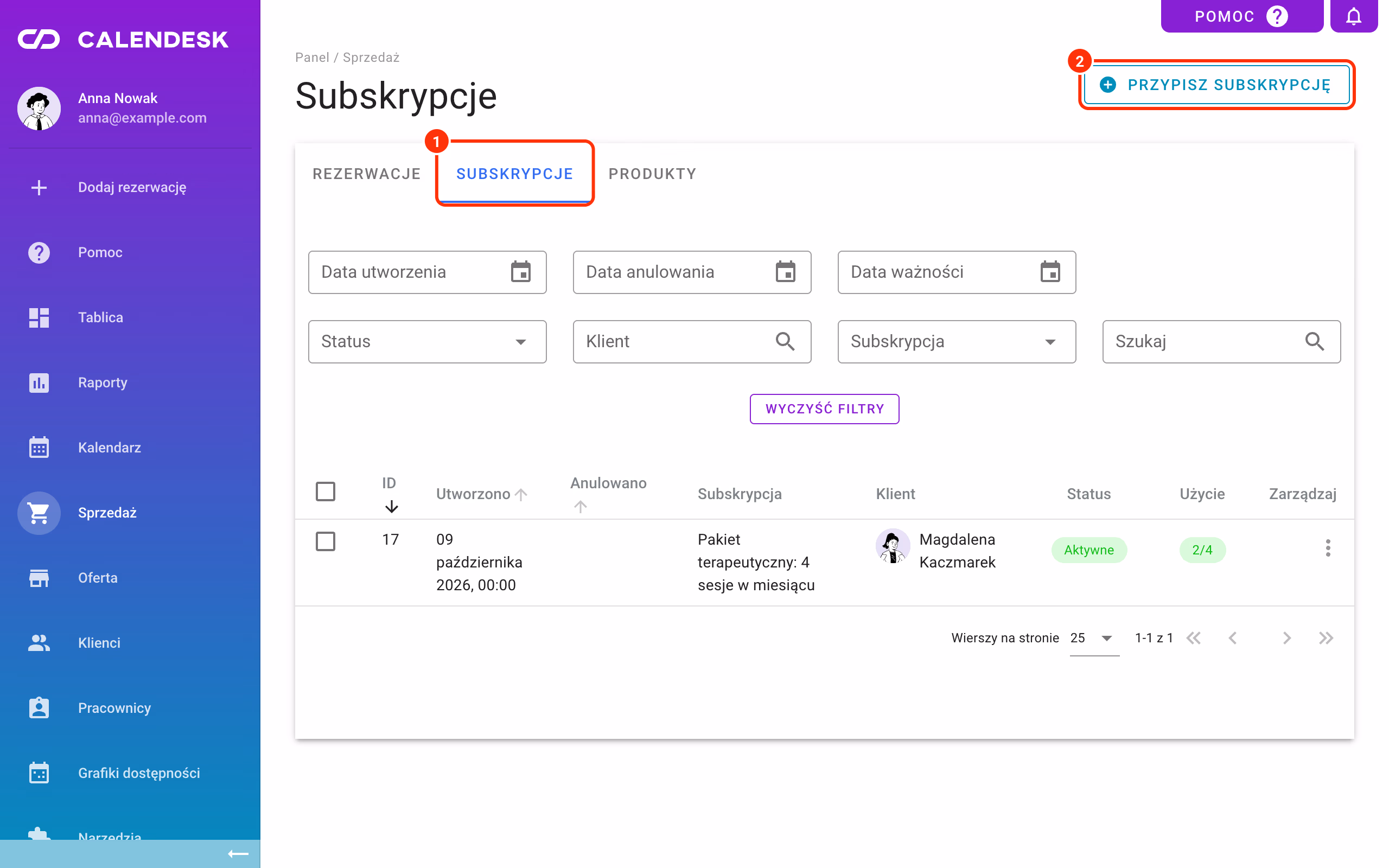Open the Kalendarz calendar icon
1389x868 pixels.
39,447
